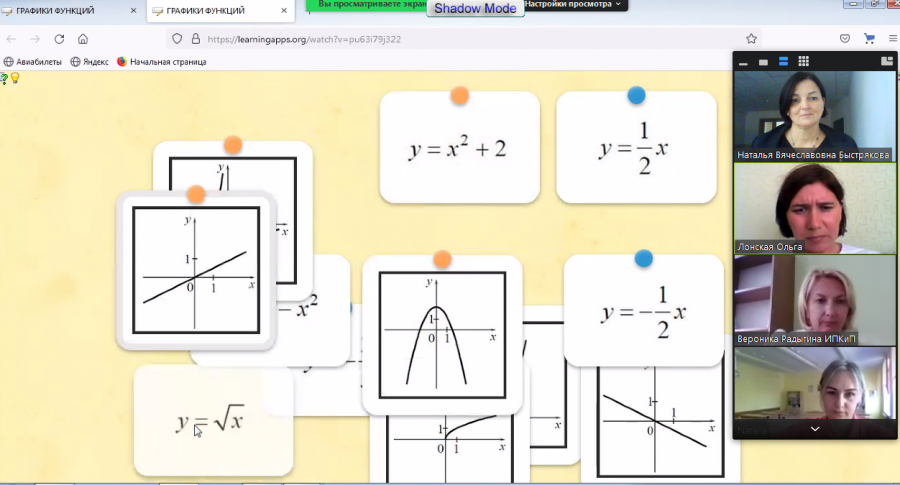Viewport: 900px width, 485px height.
Task: Open the browser hamburger menu
Action: pyautogui.click(x=893, y=38)
